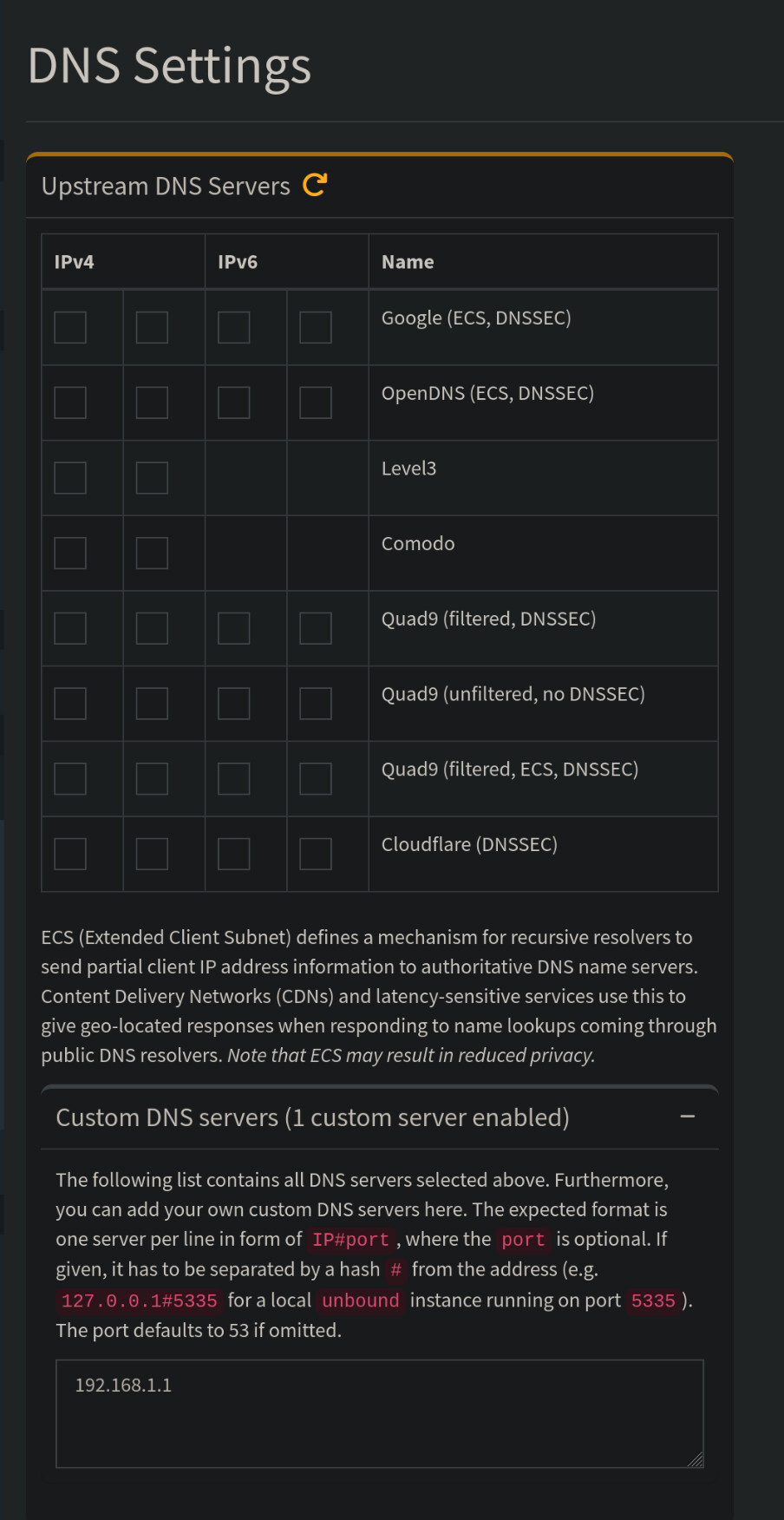Toggle second IPv4 checkbox for Level3
Viewport: 784px width, 1520px height.
(x=152, y=478)
